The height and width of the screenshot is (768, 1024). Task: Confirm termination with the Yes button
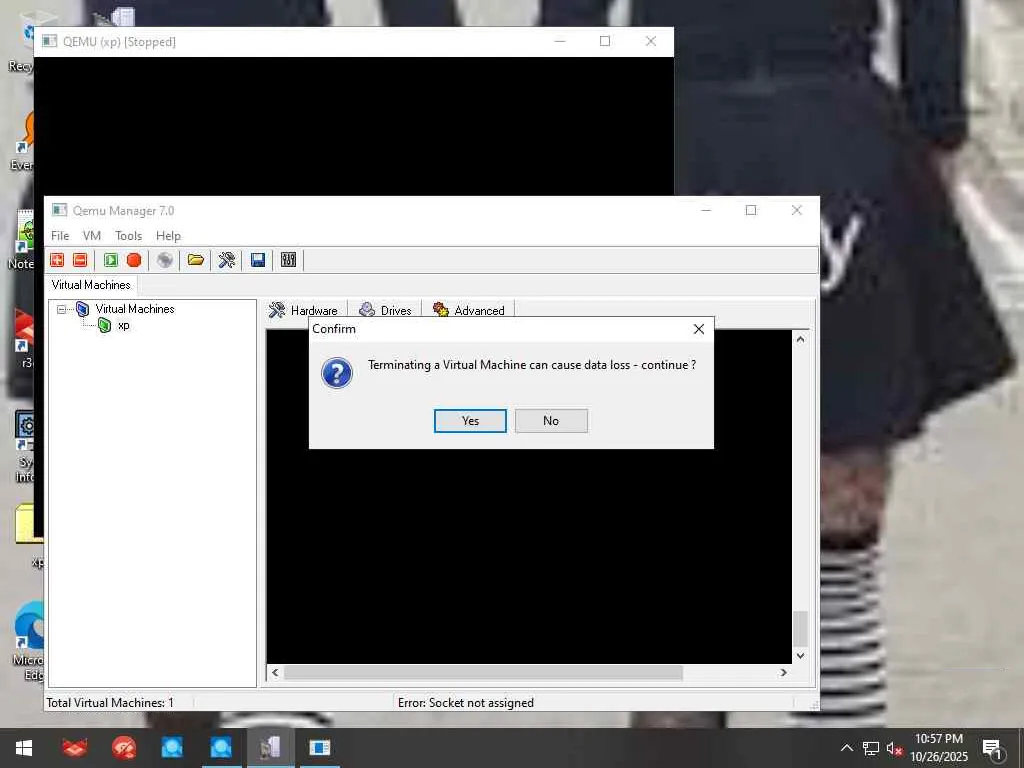(x=470, y=421)
